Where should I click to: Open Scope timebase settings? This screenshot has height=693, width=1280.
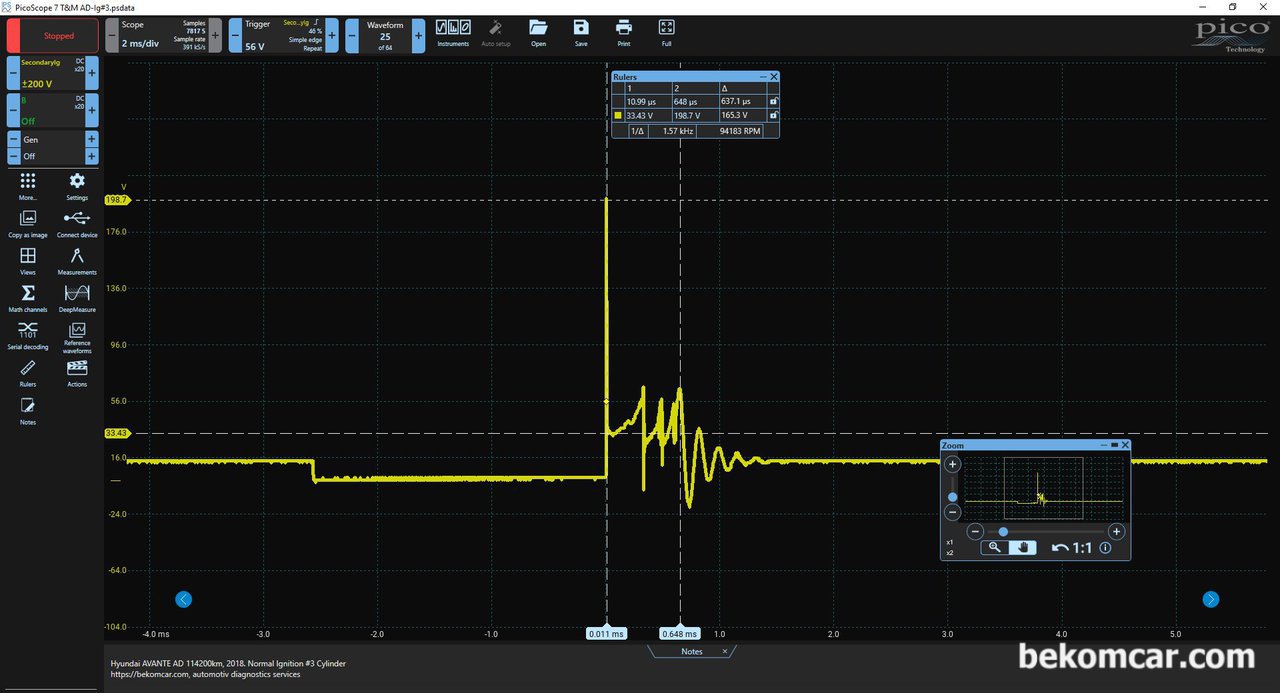click(x=163, y=36)
